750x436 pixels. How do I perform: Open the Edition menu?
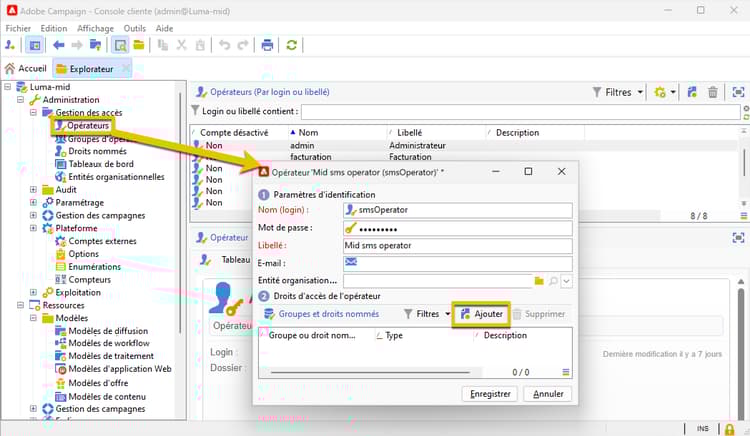tap(54, 29)
